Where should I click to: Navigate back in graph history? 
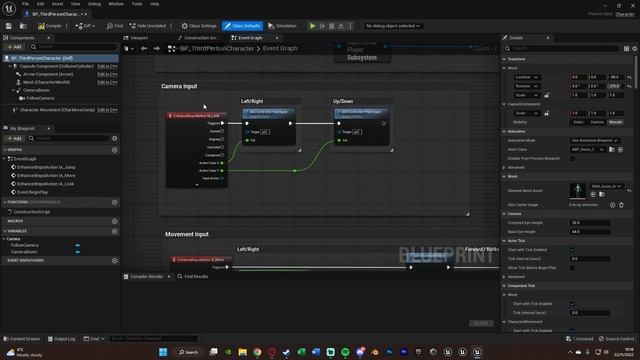point(144,49)
